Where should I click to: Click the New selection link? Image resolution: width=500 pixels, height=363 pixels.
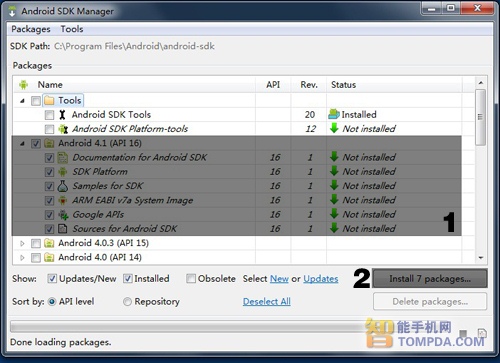(x=279, y=279)
